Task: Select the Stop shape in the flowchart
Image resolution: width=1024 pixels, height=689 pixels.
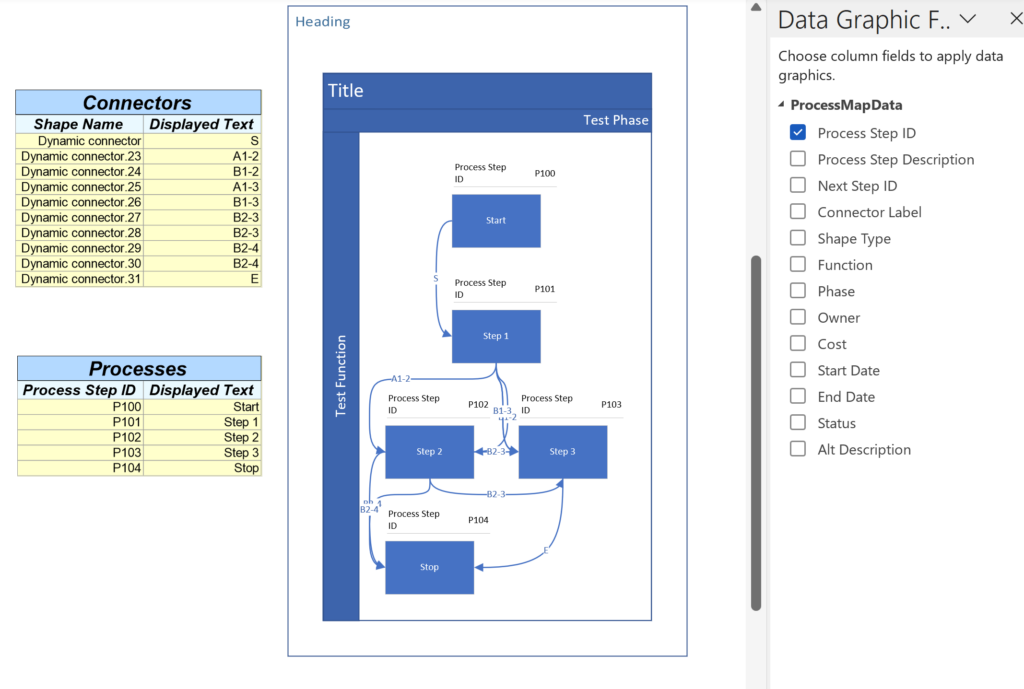Action: pos(430,568)
